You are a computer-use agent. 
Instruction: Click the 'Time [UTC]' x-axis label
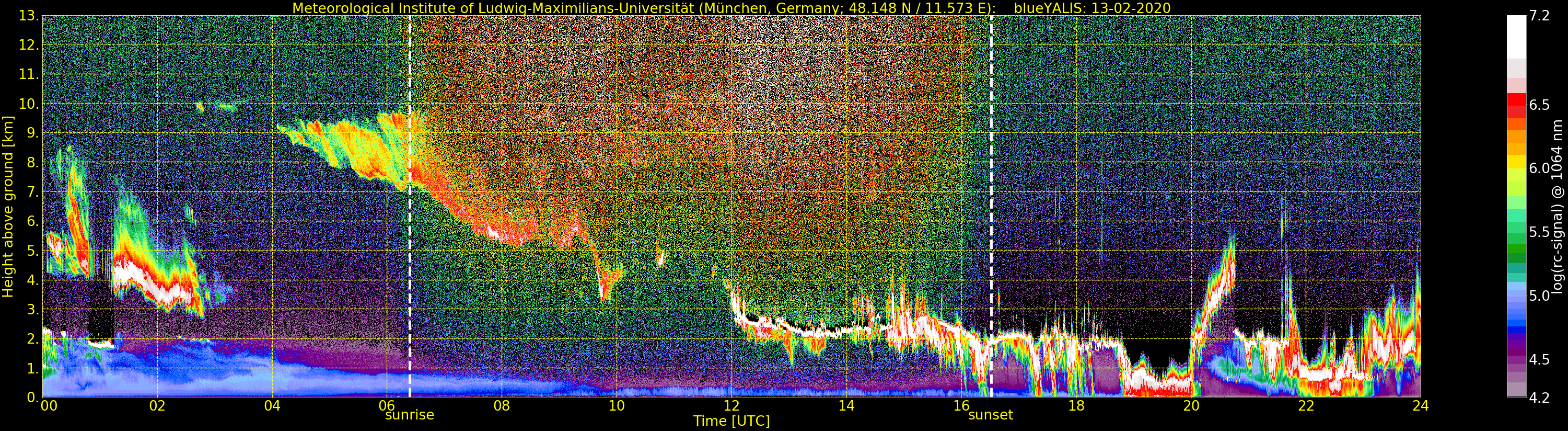(731, 421)
